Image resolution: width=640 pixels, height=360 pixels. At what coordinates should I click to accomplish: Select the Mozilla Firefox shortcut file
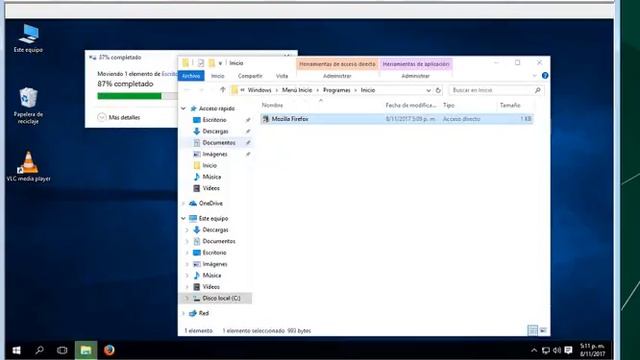[397, 119]
